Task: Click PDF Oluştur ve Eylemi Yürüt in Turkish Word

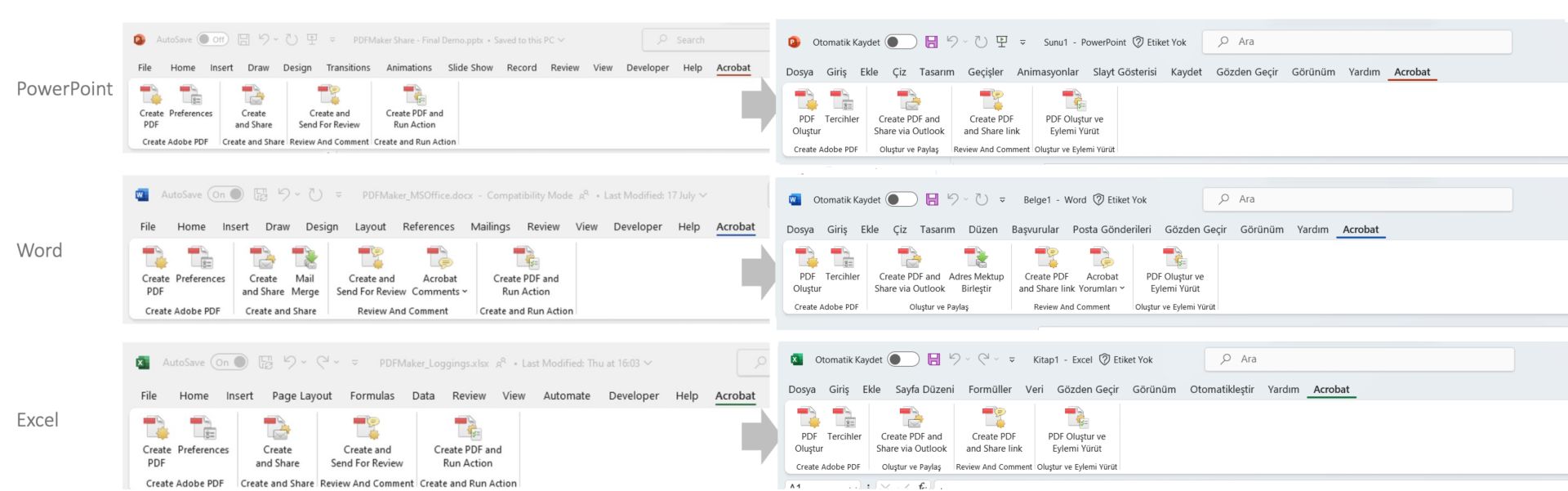Action: pyautogui.click(x=1175, y=270)
